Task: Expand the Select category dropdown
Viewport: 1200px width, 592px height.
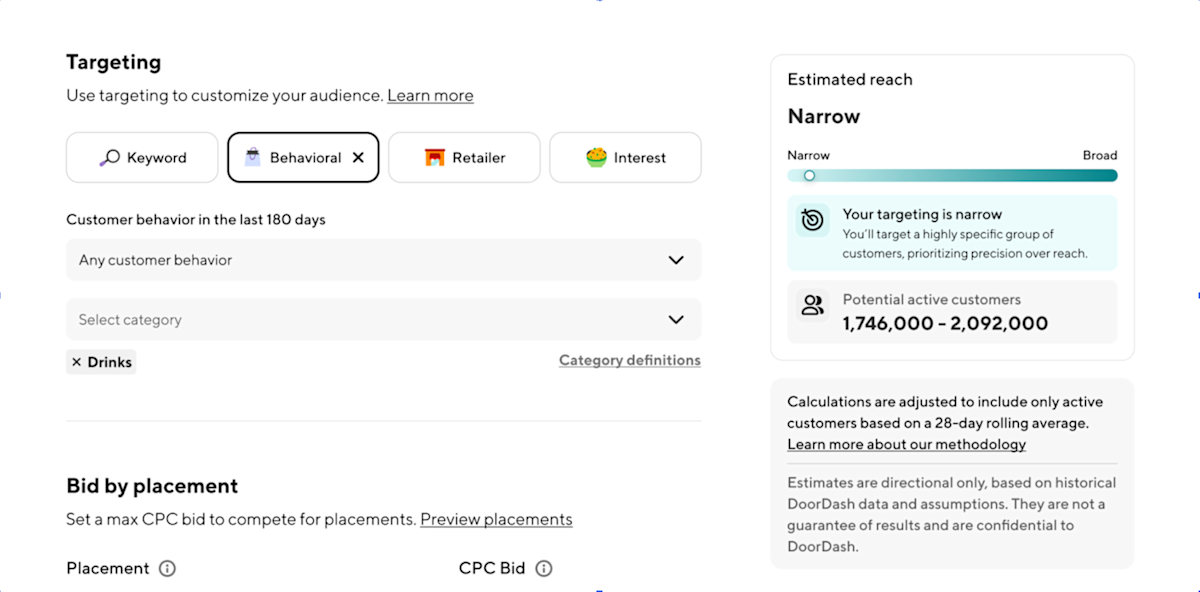Action: (x=383, y=319)
